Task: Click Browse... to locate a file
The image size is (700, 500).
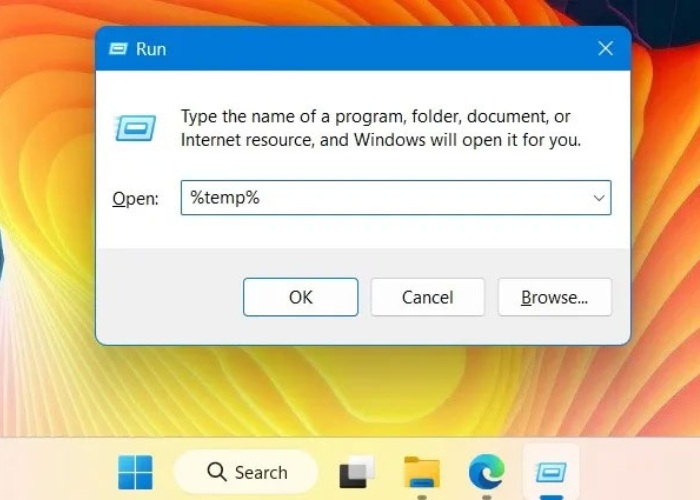Action: pyautogui.click(x=554, y=297)
